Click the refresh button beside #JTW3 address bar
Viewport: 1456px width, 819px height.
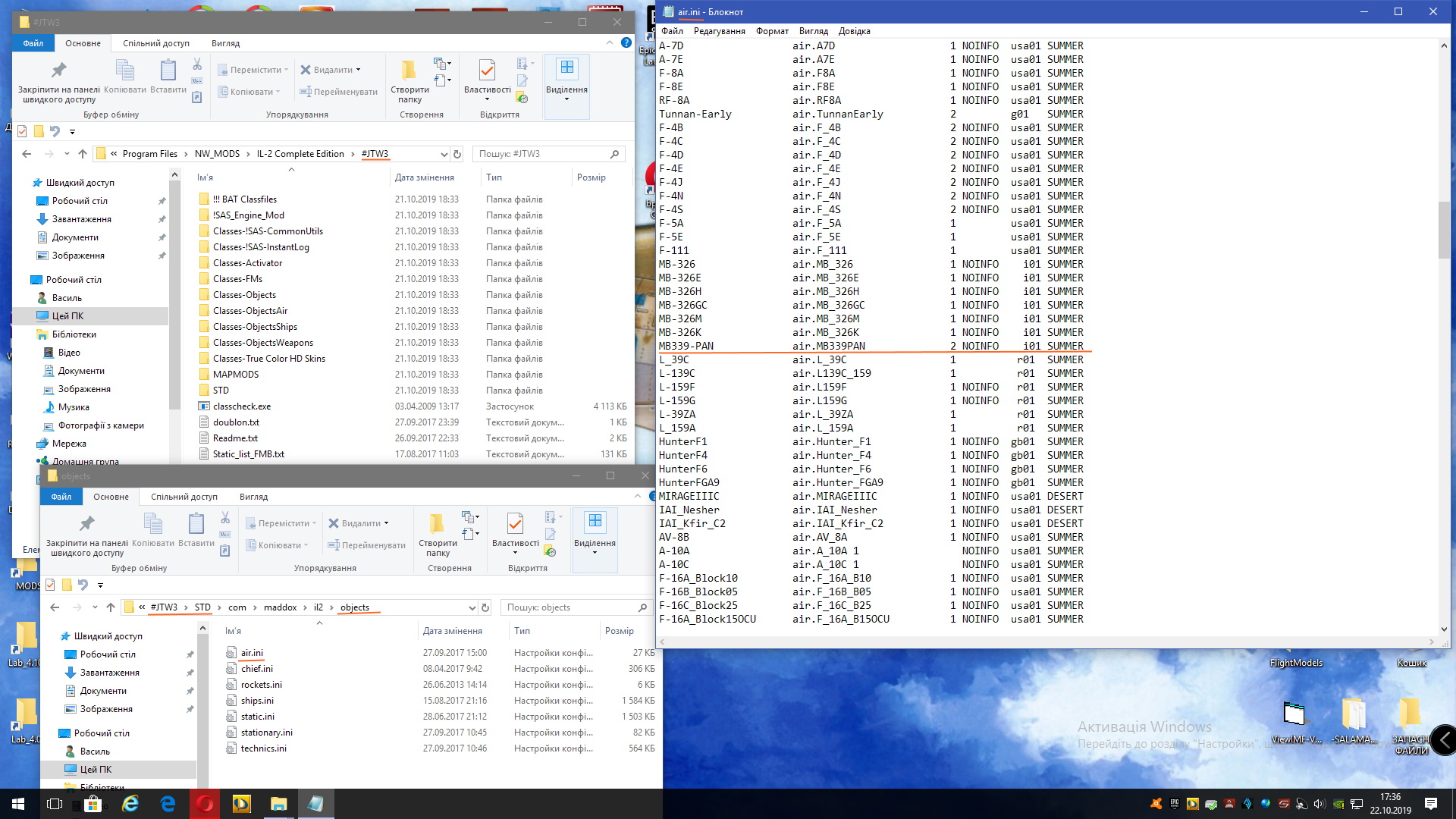pos(457,154)
